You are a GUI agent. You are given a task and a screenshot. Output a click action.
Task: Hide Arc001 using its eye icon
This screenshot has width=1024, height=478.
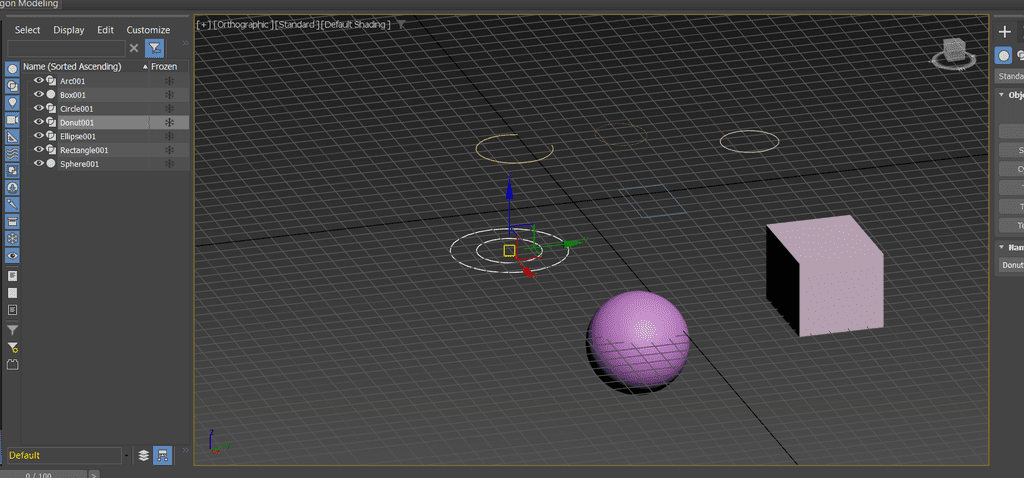point(39,81)
